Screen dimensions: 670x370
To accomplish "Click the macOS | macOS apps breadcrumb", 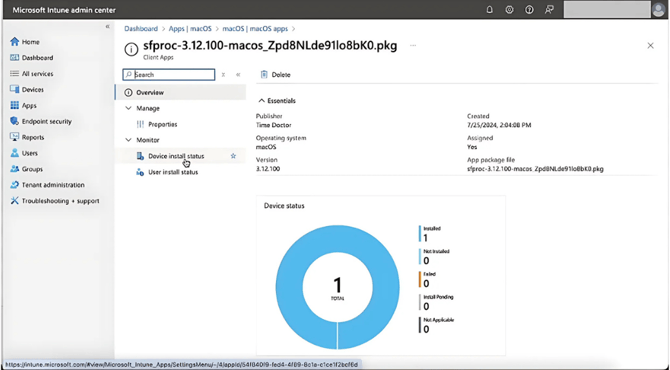I will [255, 29].
